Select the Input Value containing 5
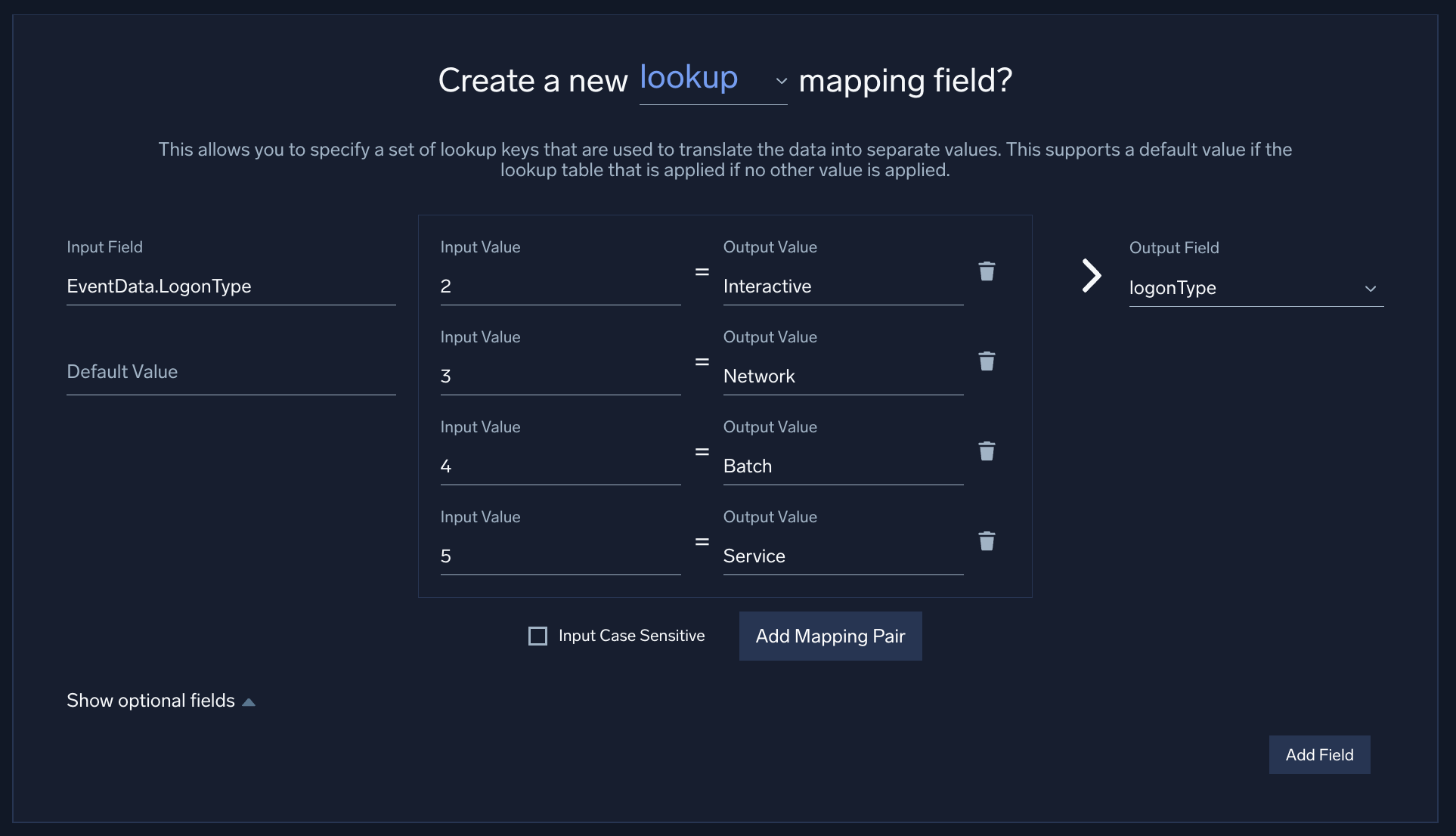Screen dimensions: 1456x836 point(559,556)
